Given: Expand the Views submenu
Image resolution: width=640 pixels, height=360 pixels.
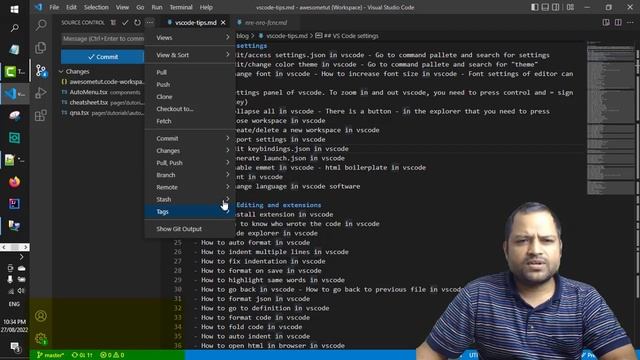Looking at the screenshot, I should 190,38.
